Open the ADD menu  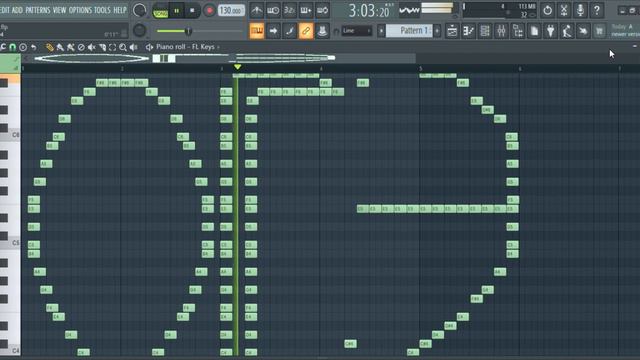tap(17, 10)
